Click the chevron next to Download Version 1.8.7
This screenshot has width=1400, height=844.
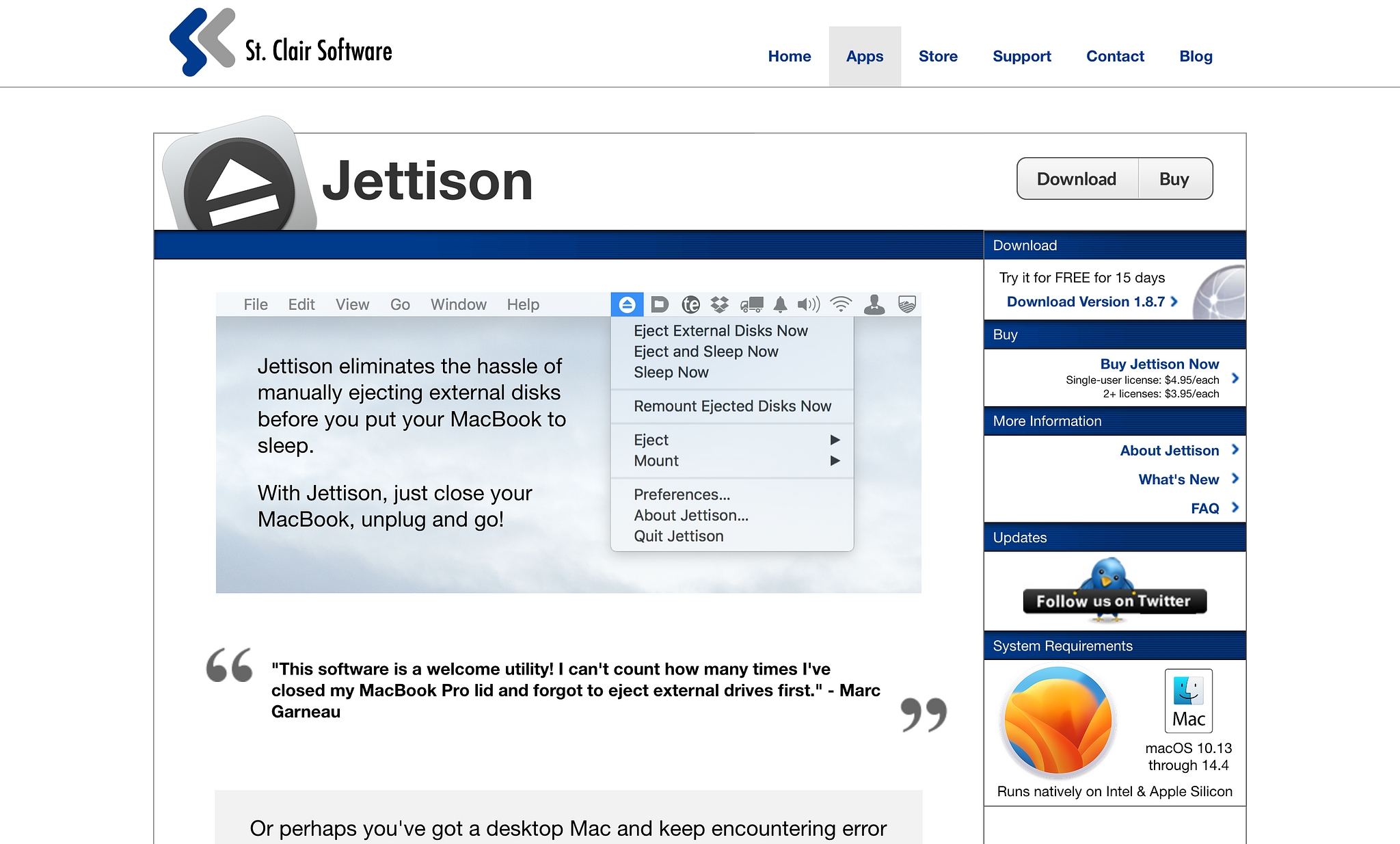1174,302
